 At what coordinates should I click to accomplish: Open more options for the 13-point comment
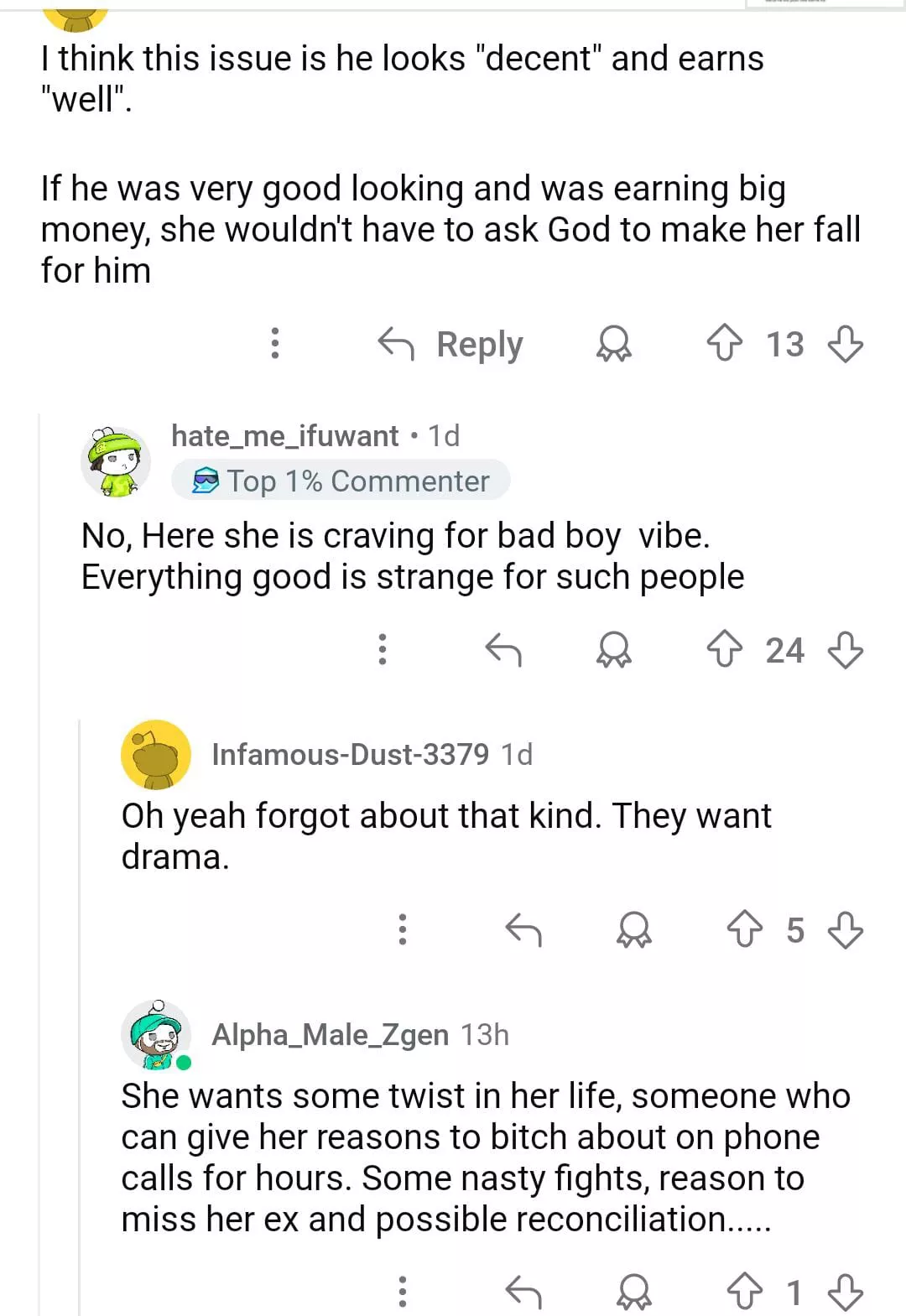click(x=274, y=344)
